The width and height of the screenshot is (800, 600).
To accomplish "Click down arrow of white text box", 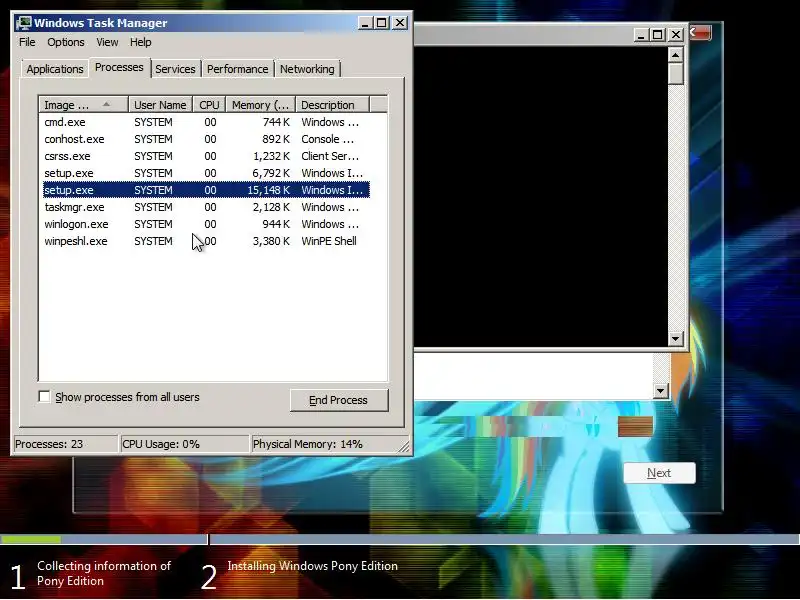I will (661, 391).
